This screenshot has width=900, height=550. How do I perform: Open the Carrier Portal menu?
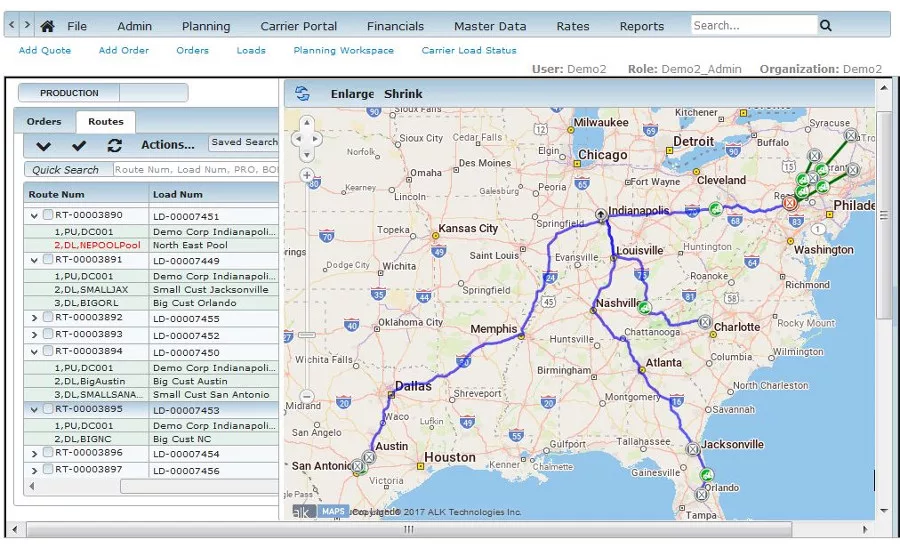(x=298, y=26)
